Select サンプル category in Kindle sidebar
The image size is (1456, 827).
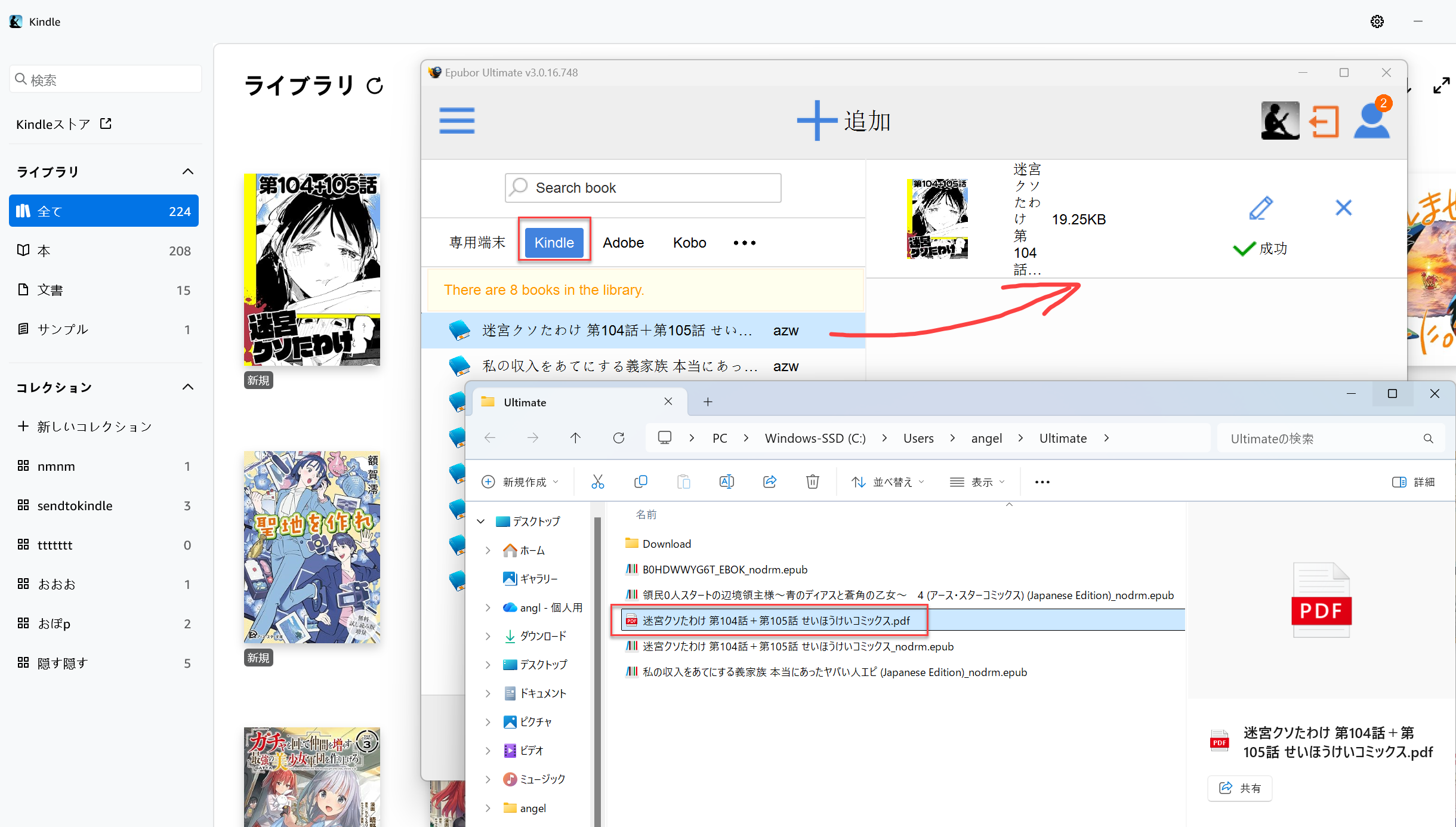click(x=104, y=329)
